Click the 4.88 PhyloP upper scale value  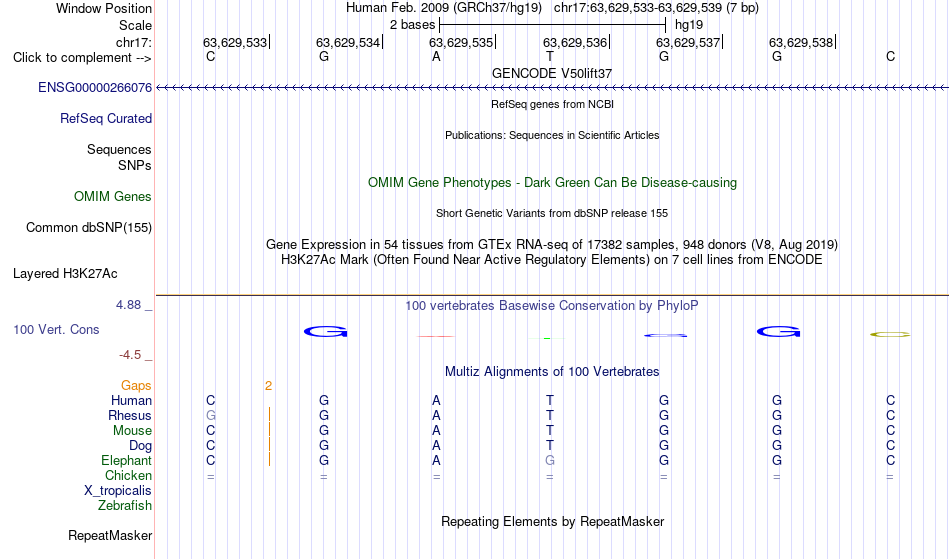pyautogui.click(x=128, y=305)
